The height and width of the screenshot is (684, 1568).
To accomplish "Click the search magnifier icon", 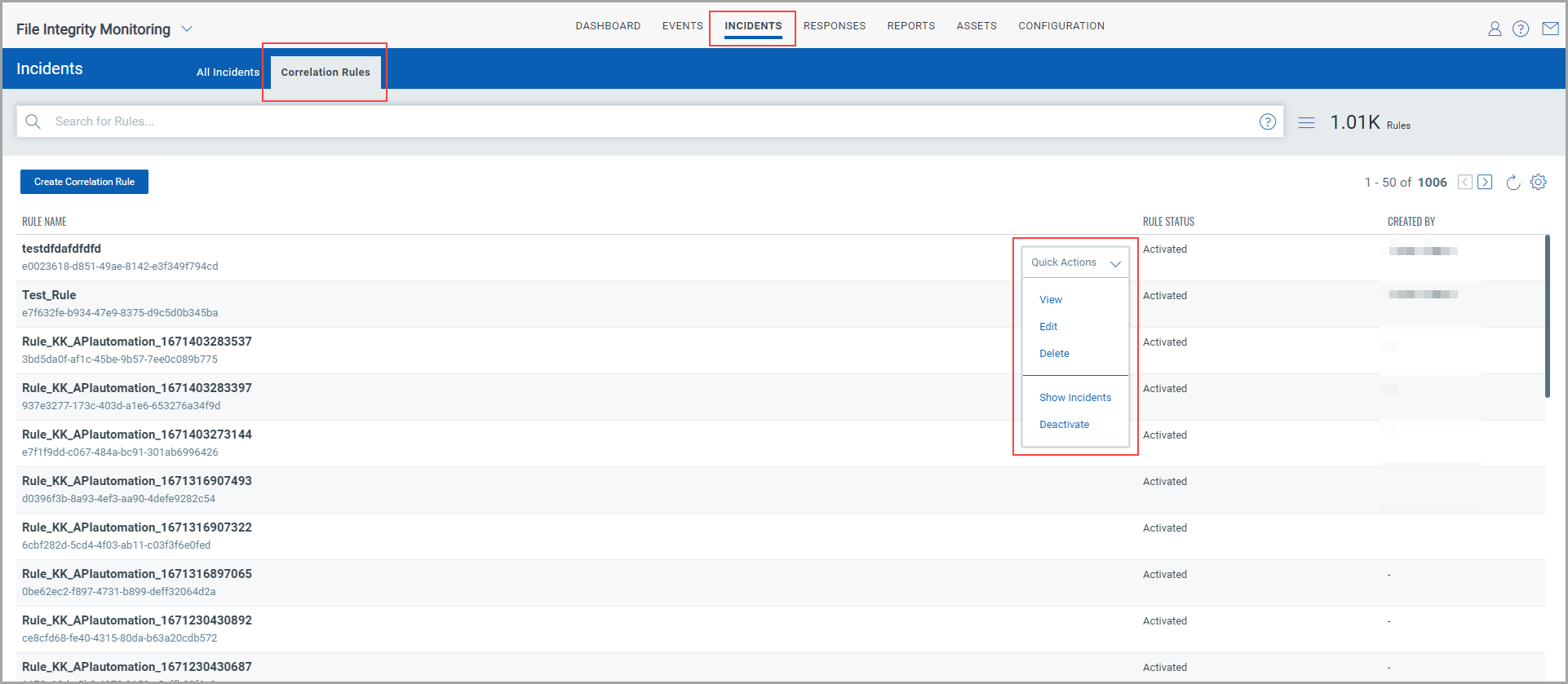I will 33,121.
